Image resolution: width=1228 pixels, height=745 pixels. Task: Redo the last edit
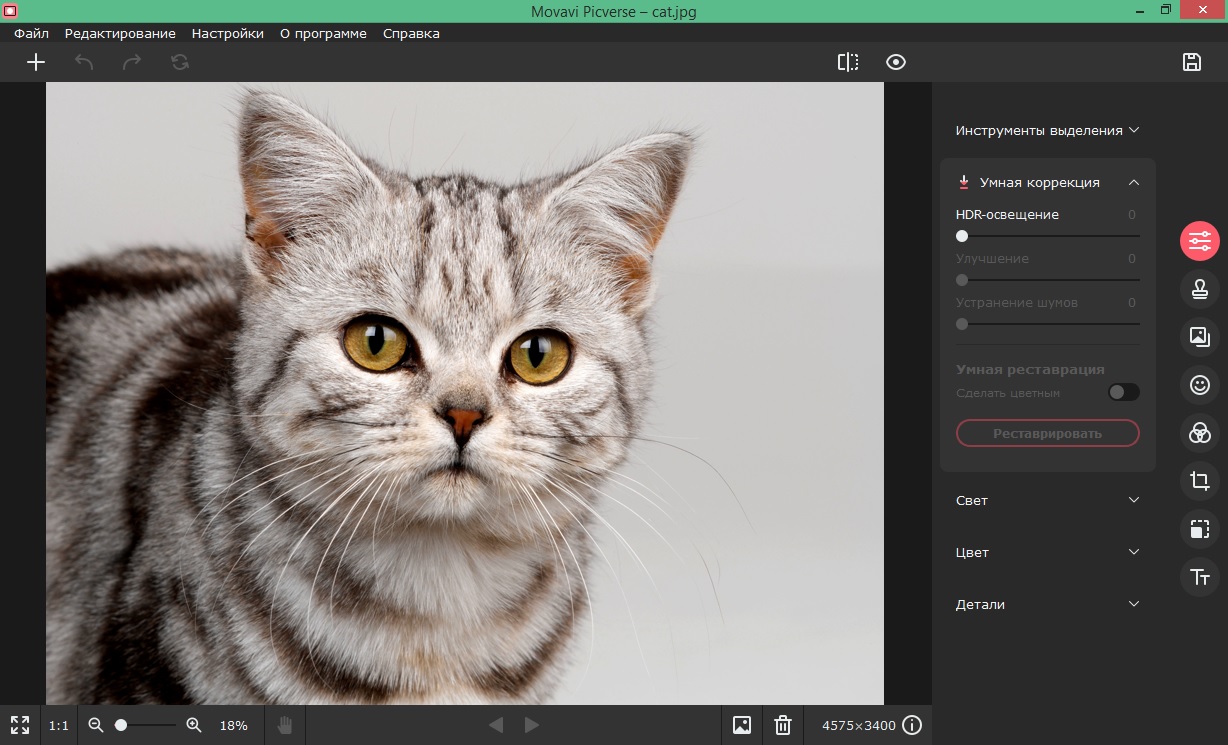coord(131,62)
